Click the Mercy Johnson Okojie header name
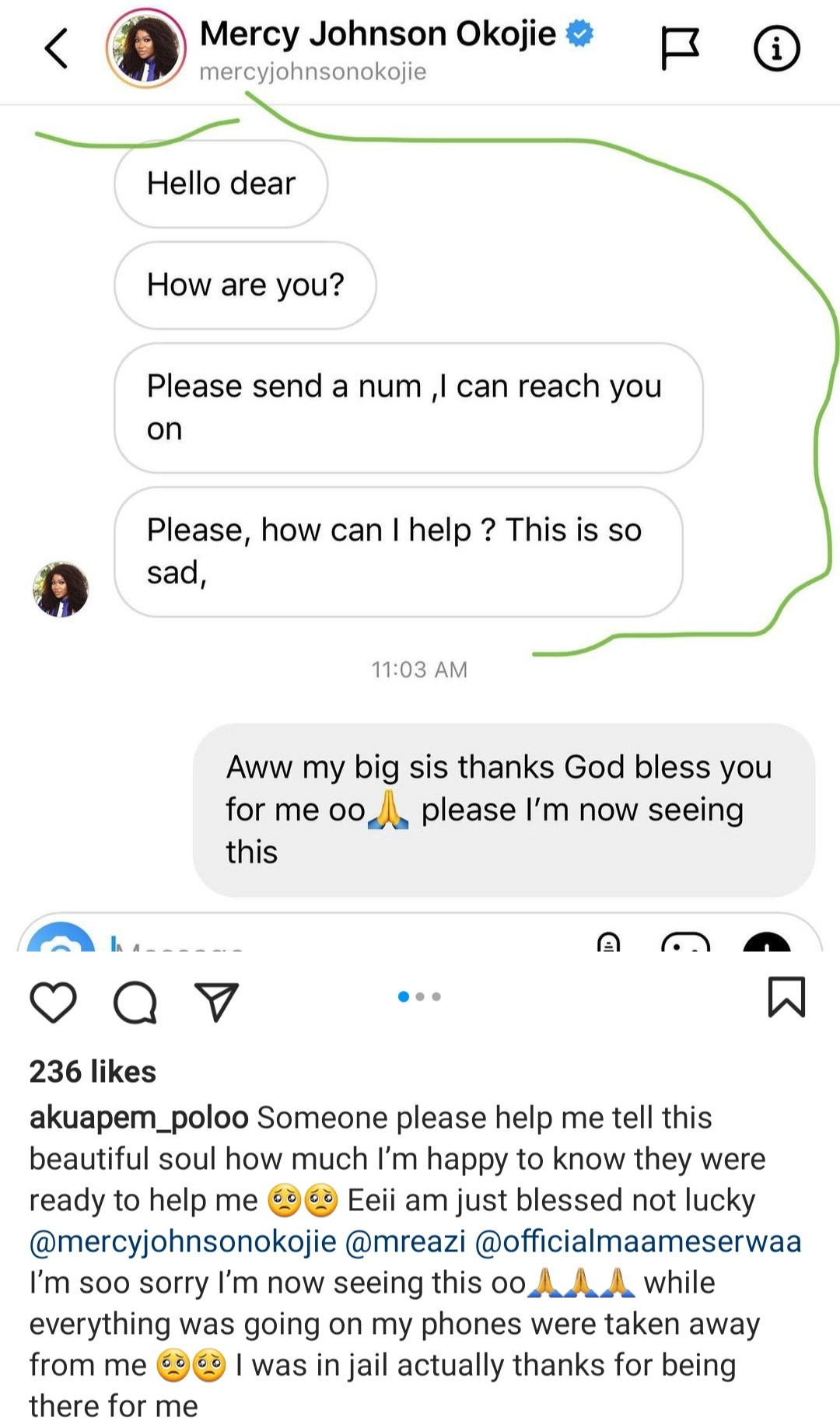 coord(378,34)
